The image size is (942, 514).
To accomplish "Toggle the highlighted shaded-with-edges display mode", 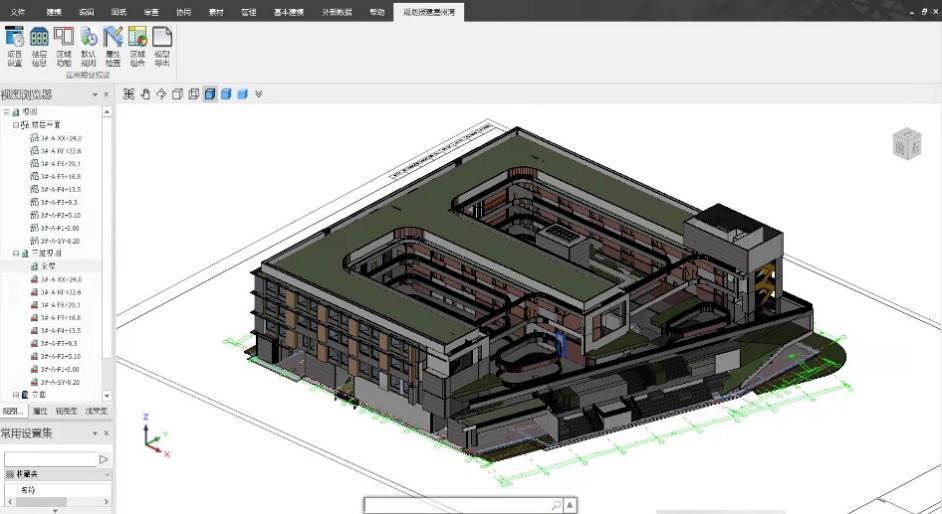I will point(210,94).
